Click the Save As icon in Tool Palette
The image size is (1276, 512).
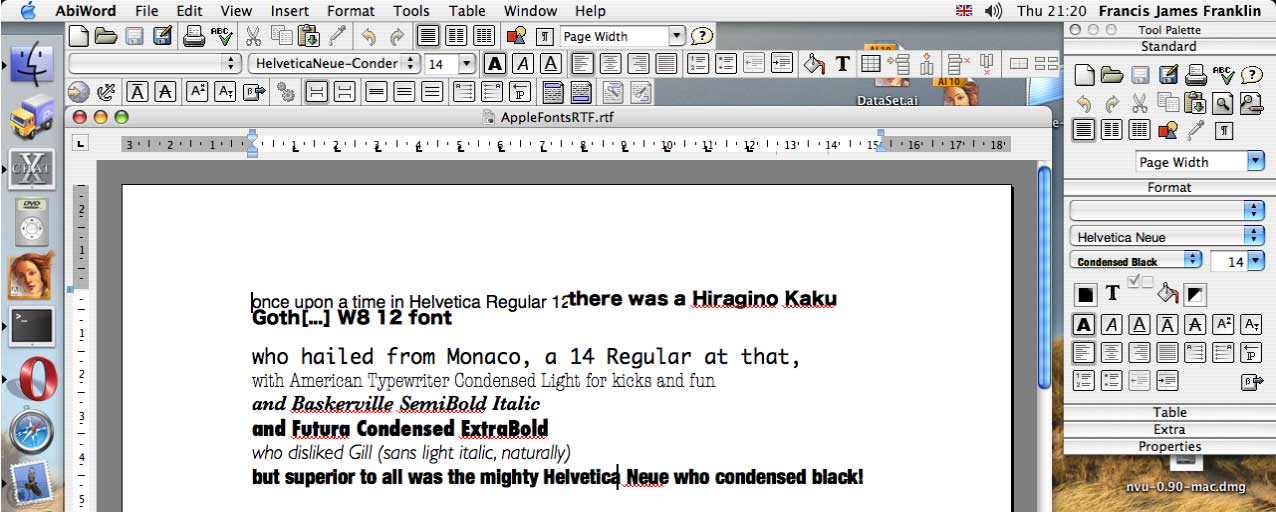tap(1167, 75)
